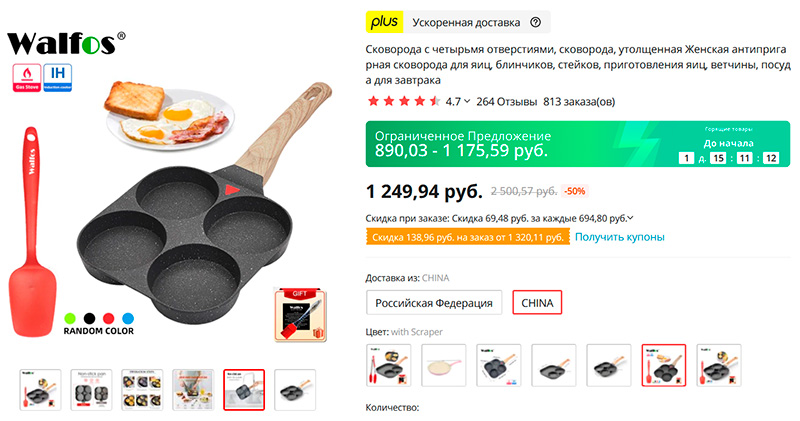
Task: Choose the pink pan color variant
Action: coord(444,365)
